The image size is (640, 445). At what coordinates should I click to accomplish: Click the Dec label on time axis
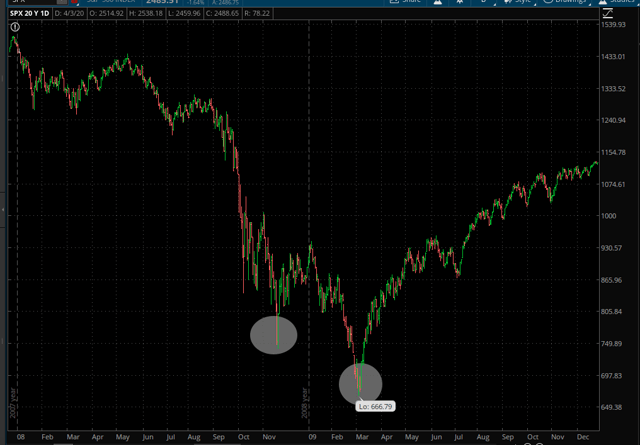point(583,437)
